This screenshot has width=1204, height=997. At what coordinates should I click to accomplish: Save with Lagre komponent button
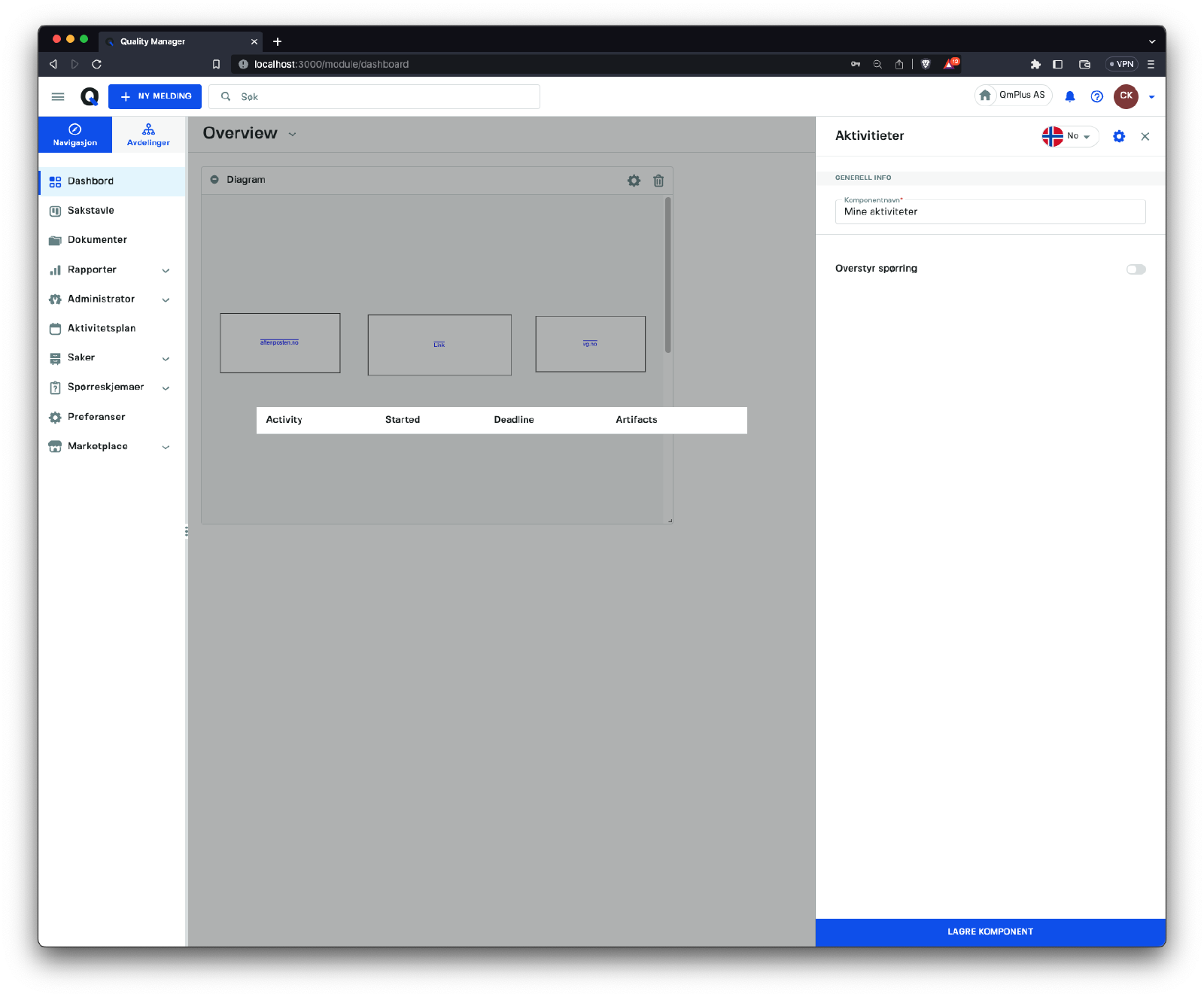[x=990, y=932]
